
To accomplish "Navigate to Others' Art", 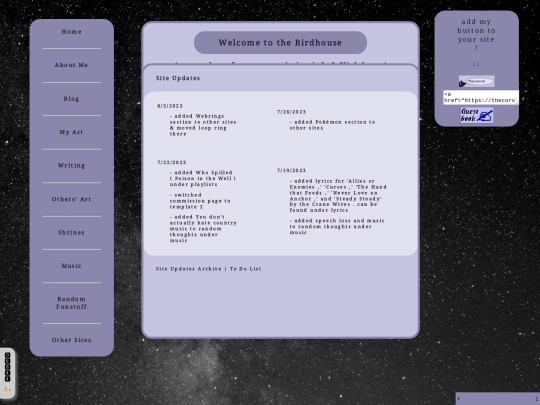I will click(x=72, y=199).
